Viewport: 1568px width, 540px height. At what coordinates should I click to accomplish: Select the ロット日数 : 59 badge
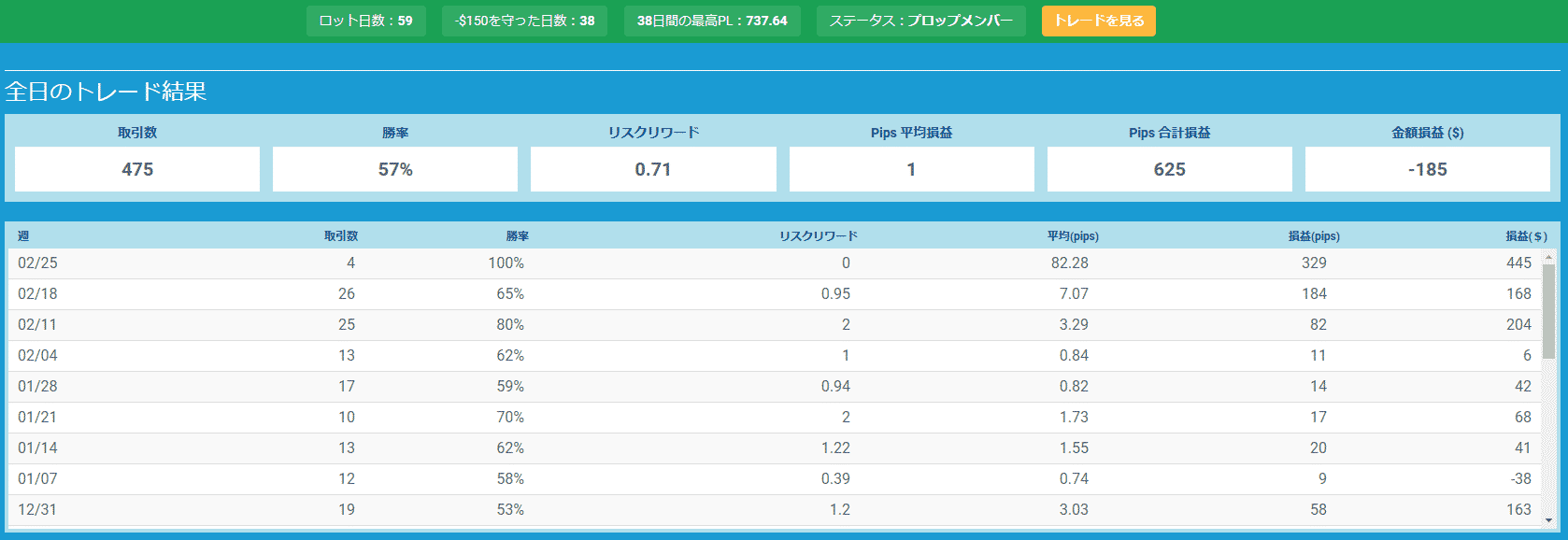click(365, 21)
